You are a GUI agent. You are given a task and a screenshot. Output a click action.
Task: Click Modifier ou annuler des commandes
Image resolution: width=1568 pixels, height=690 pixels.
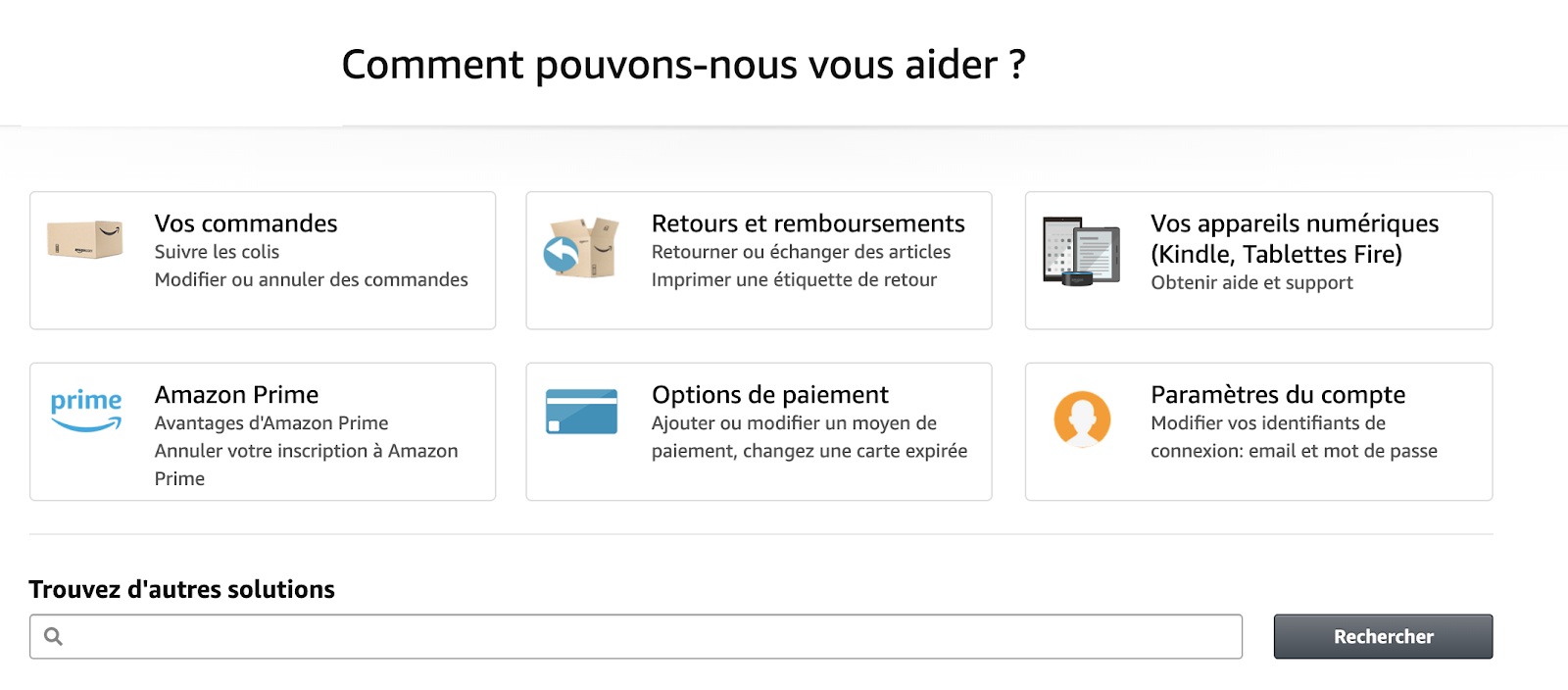(311, 279)
